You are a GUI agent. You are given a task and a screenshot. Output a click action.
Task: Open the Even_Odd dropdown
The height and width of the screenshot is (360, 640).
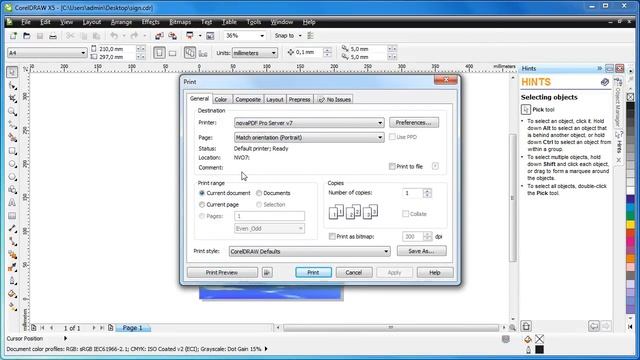(269, 229)
